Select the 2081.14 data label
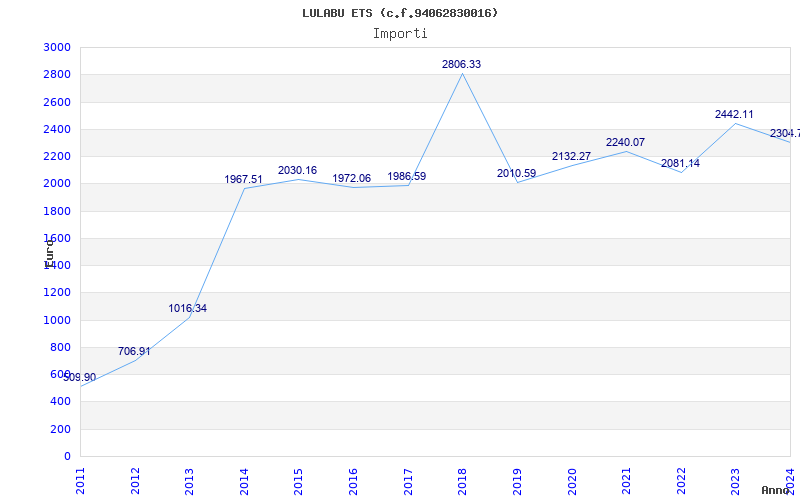This screenshot has height=500, width=800. coord(681,164)
